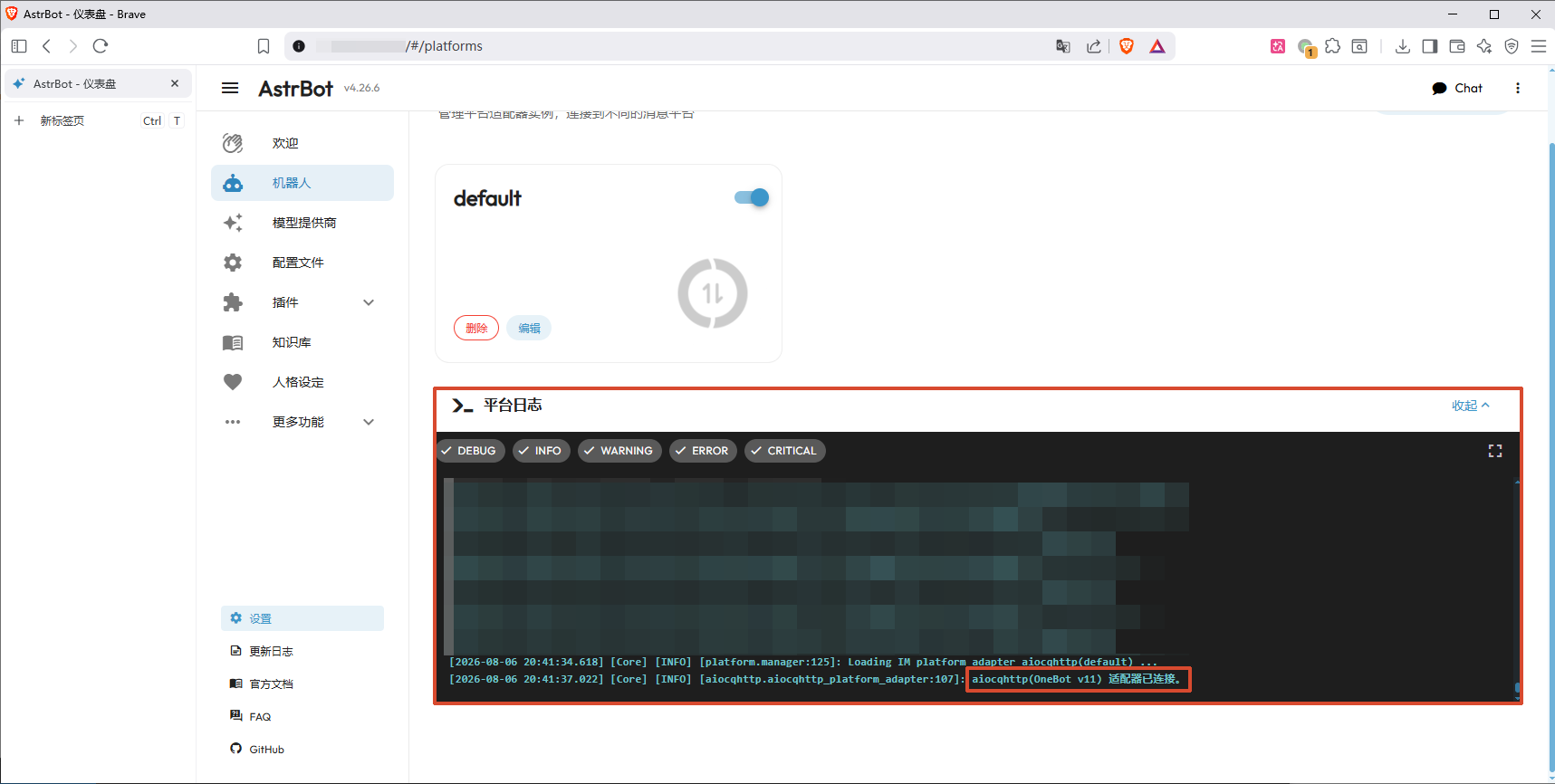
Task: Click the AstrBot logo title
Action: (296, 88)
